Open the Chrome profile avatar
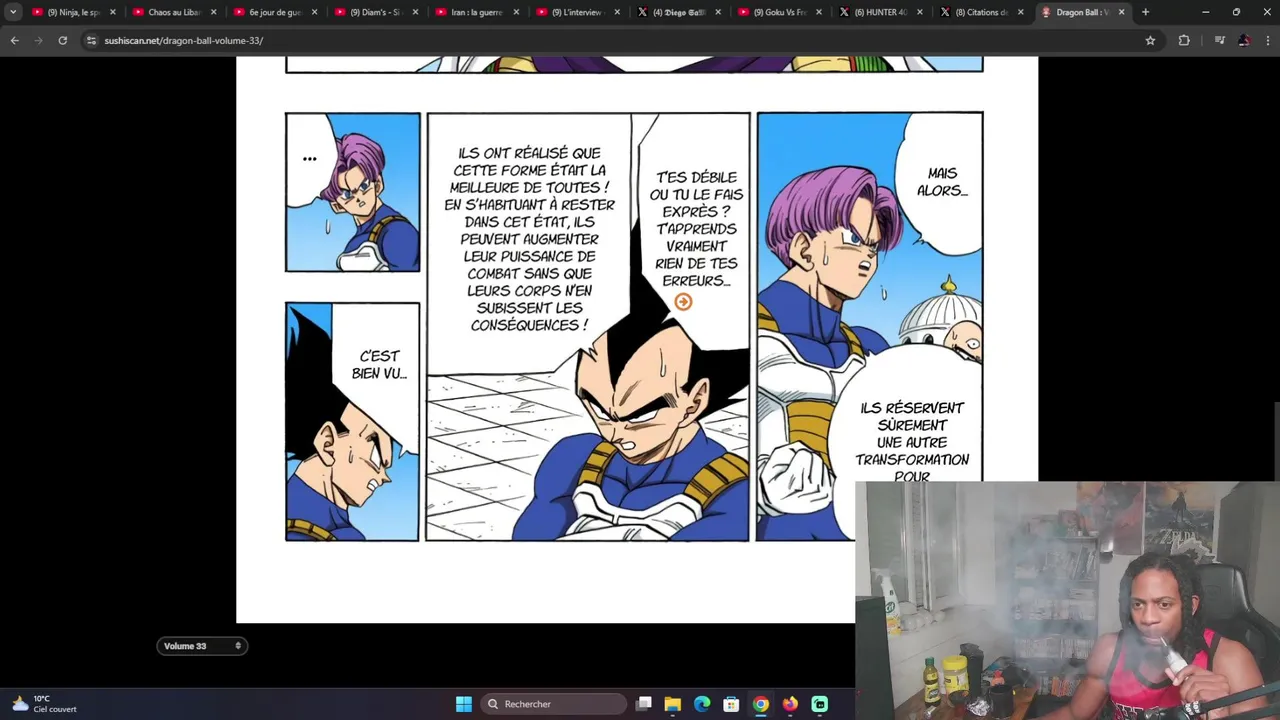 1244,40
